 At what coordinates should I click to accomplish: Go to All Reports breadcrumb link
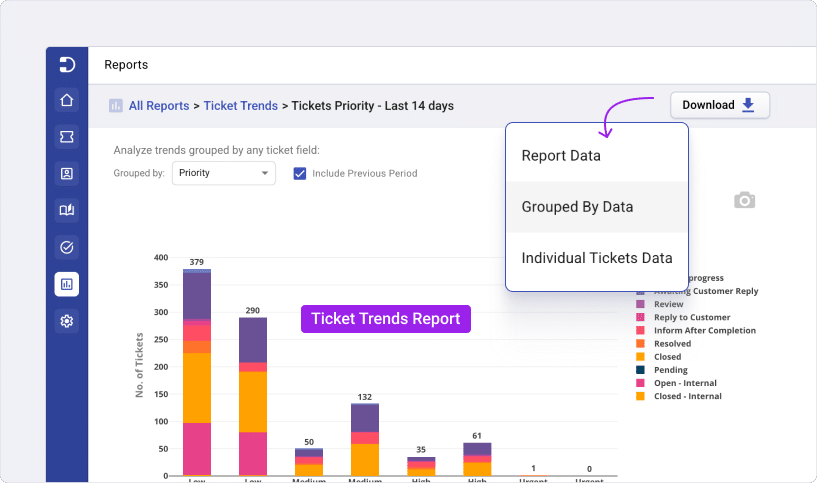click(x=159, y=106)
